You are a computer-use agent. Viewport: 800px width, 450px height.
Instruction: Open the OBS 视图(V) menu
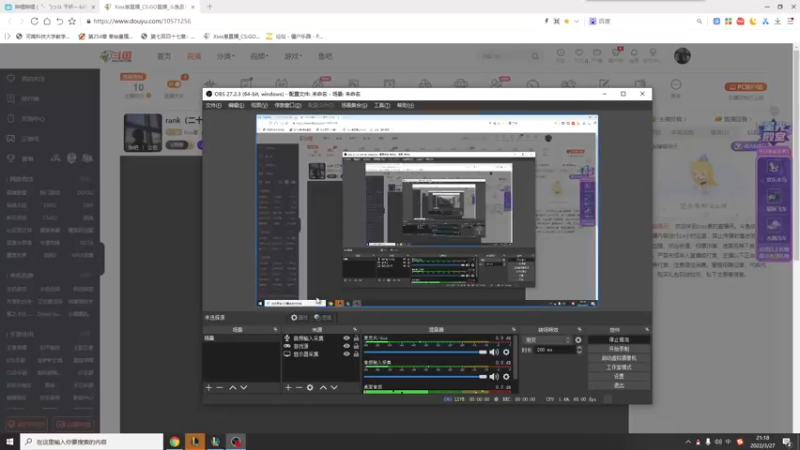(259, 106)
